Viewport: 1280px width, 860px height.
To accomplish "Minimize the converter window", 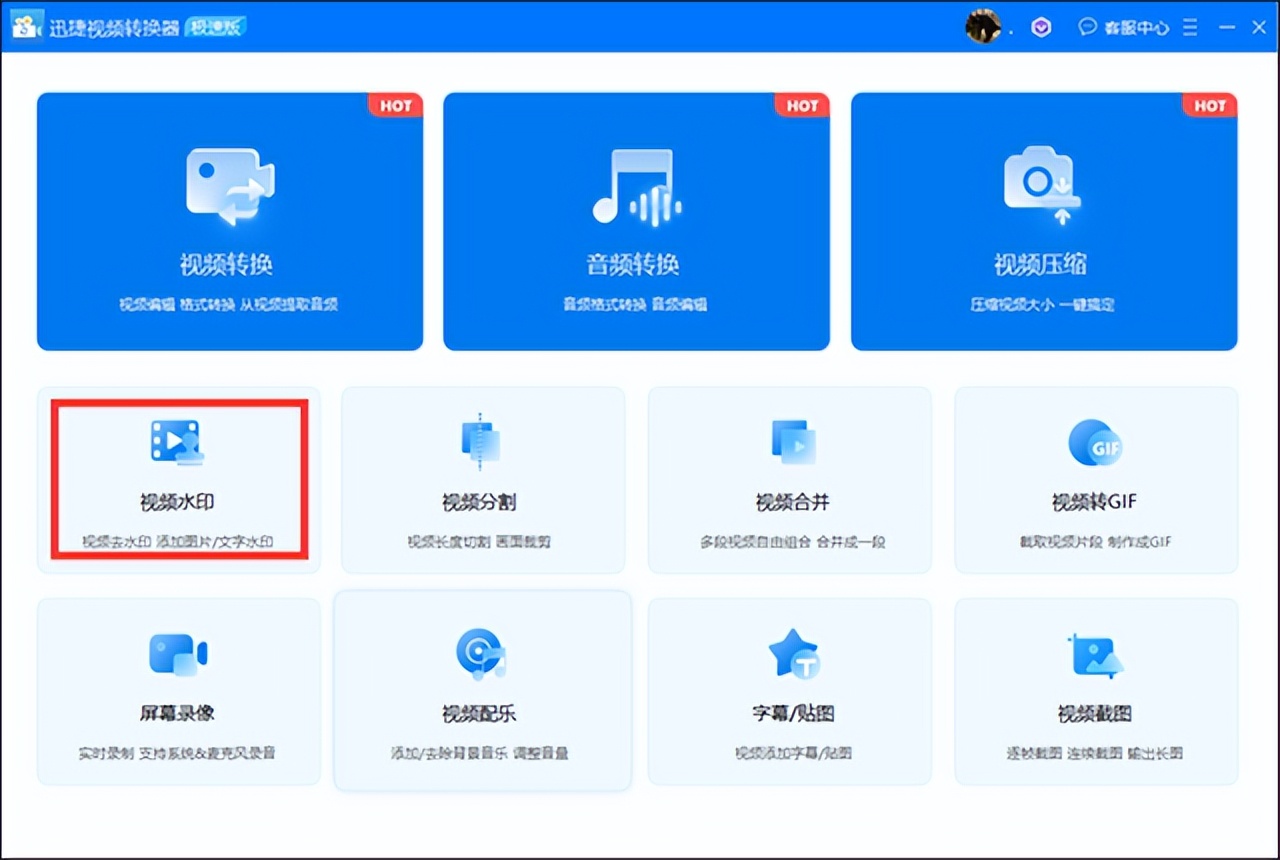I will [1227, 28].
